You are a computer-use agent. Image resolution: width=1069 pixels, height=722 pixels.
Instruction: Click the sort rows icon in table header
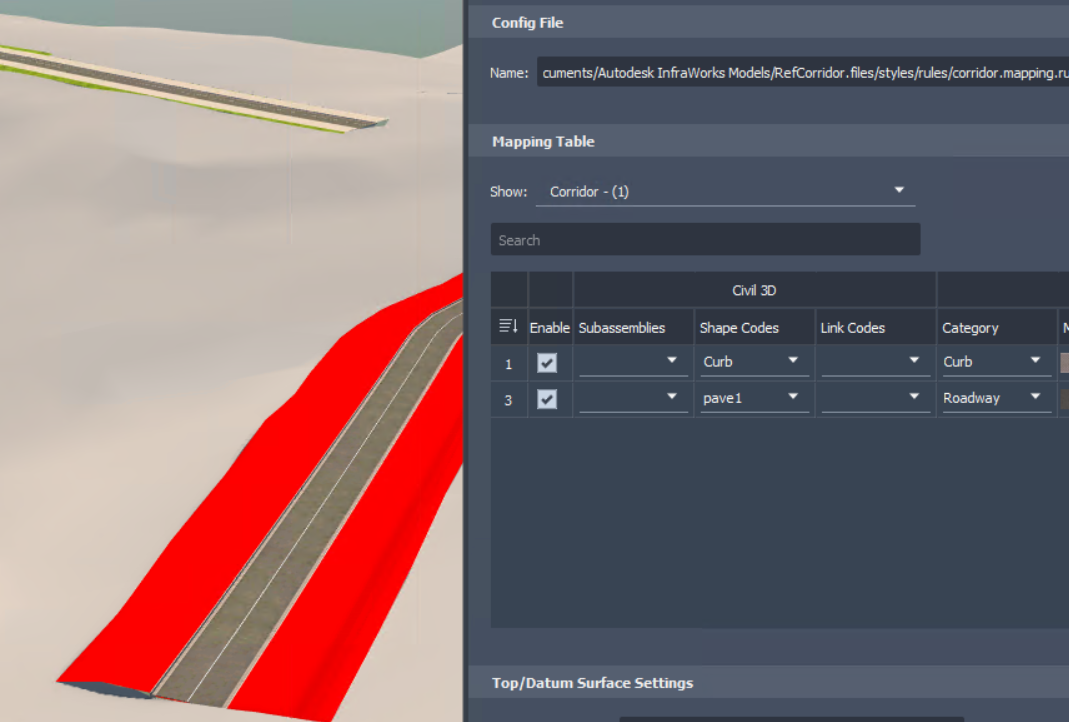coord(508,327)
